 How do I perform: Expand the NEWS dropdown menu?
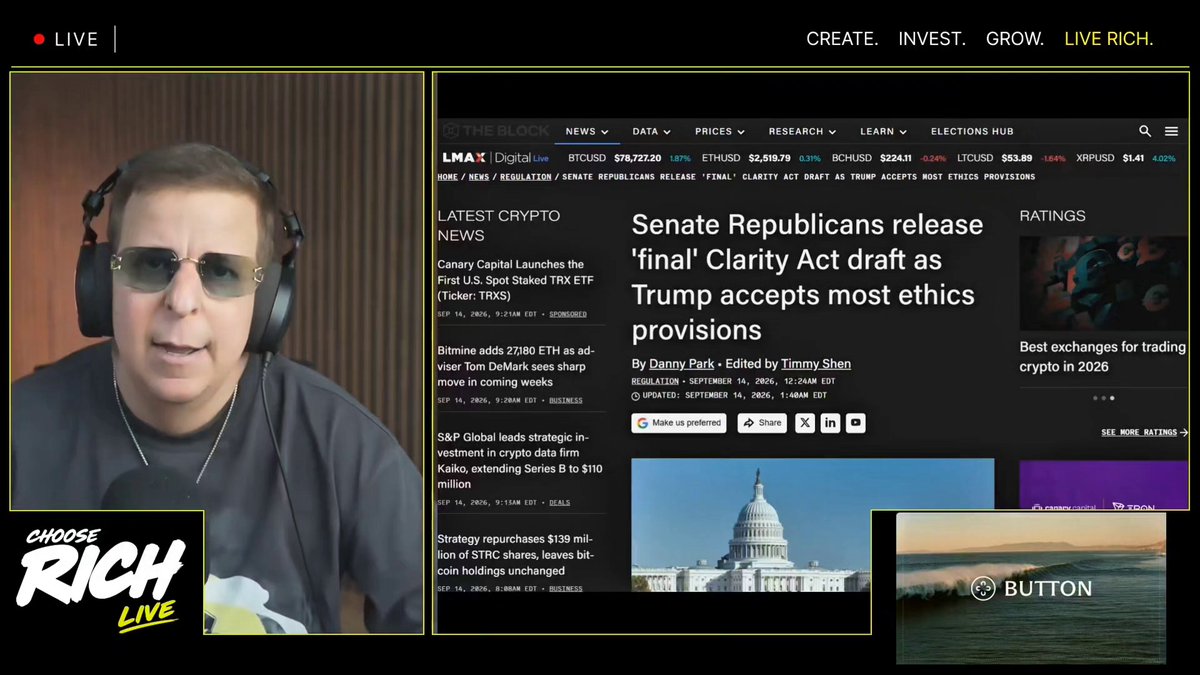[587, 131]
